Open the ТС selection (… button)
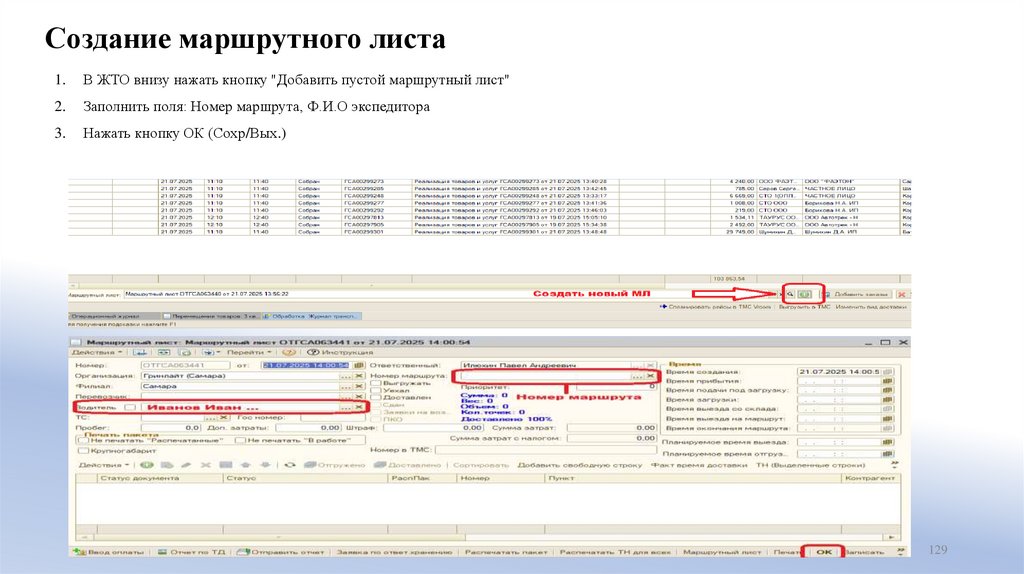The width and height of the screenshot is (1024, 574). (210, 417)
